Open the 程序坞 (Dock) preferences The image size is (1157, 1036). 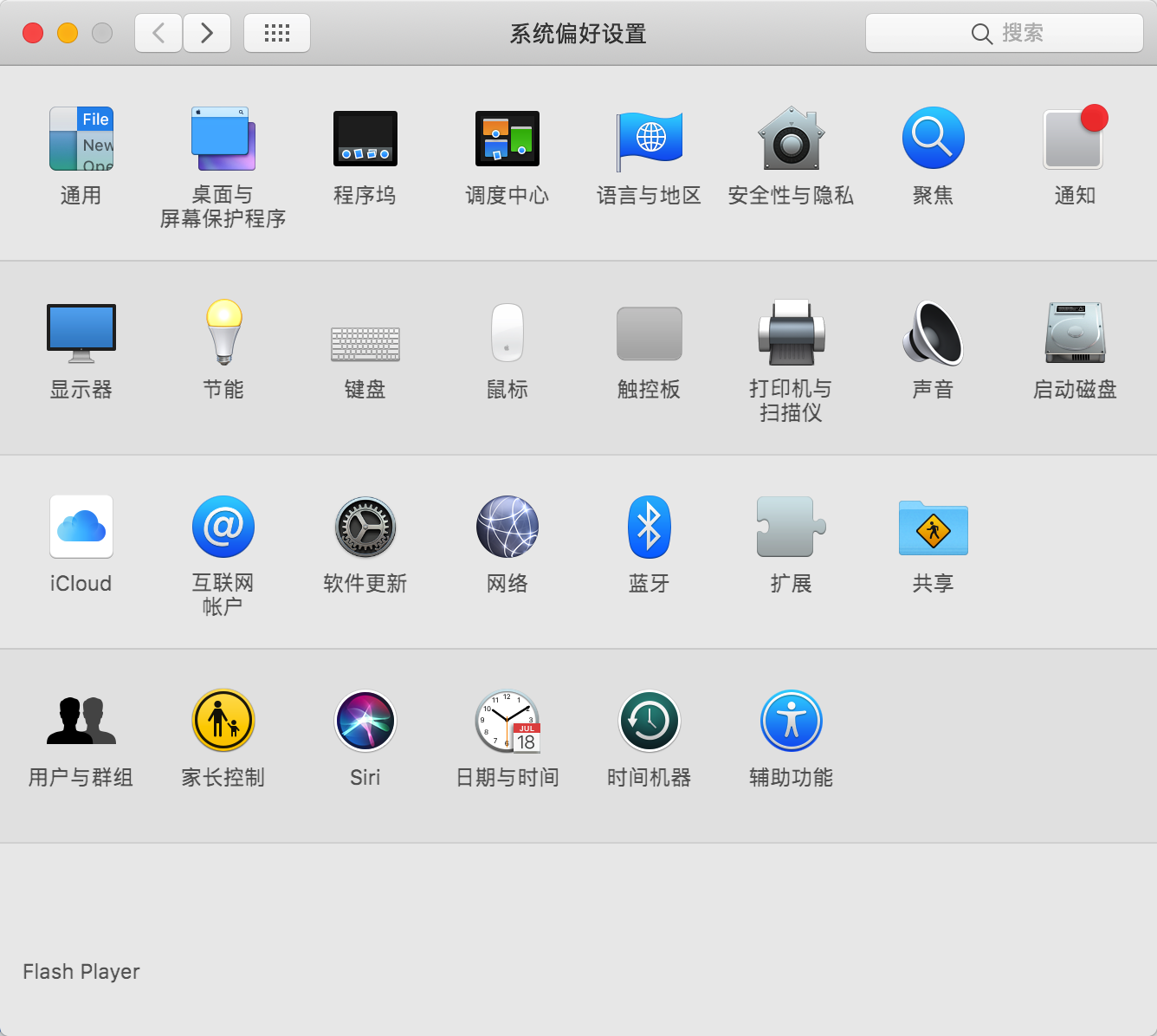click(x=365, y=139)
